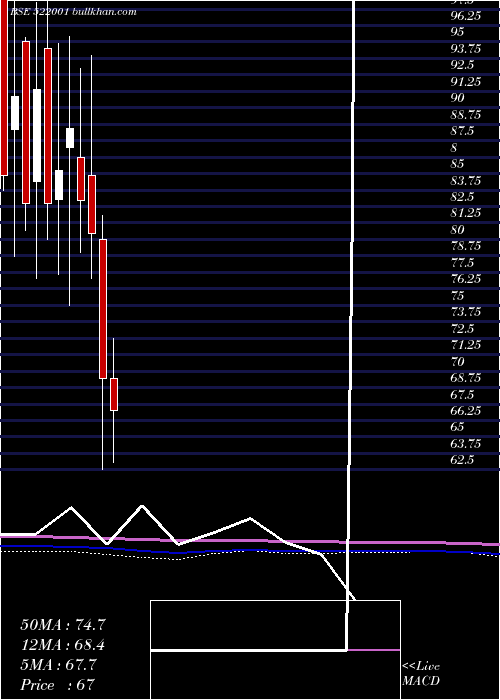Click the 77.5 price axis label
This screenshot has width=500, height=700.
coord(462,263)
